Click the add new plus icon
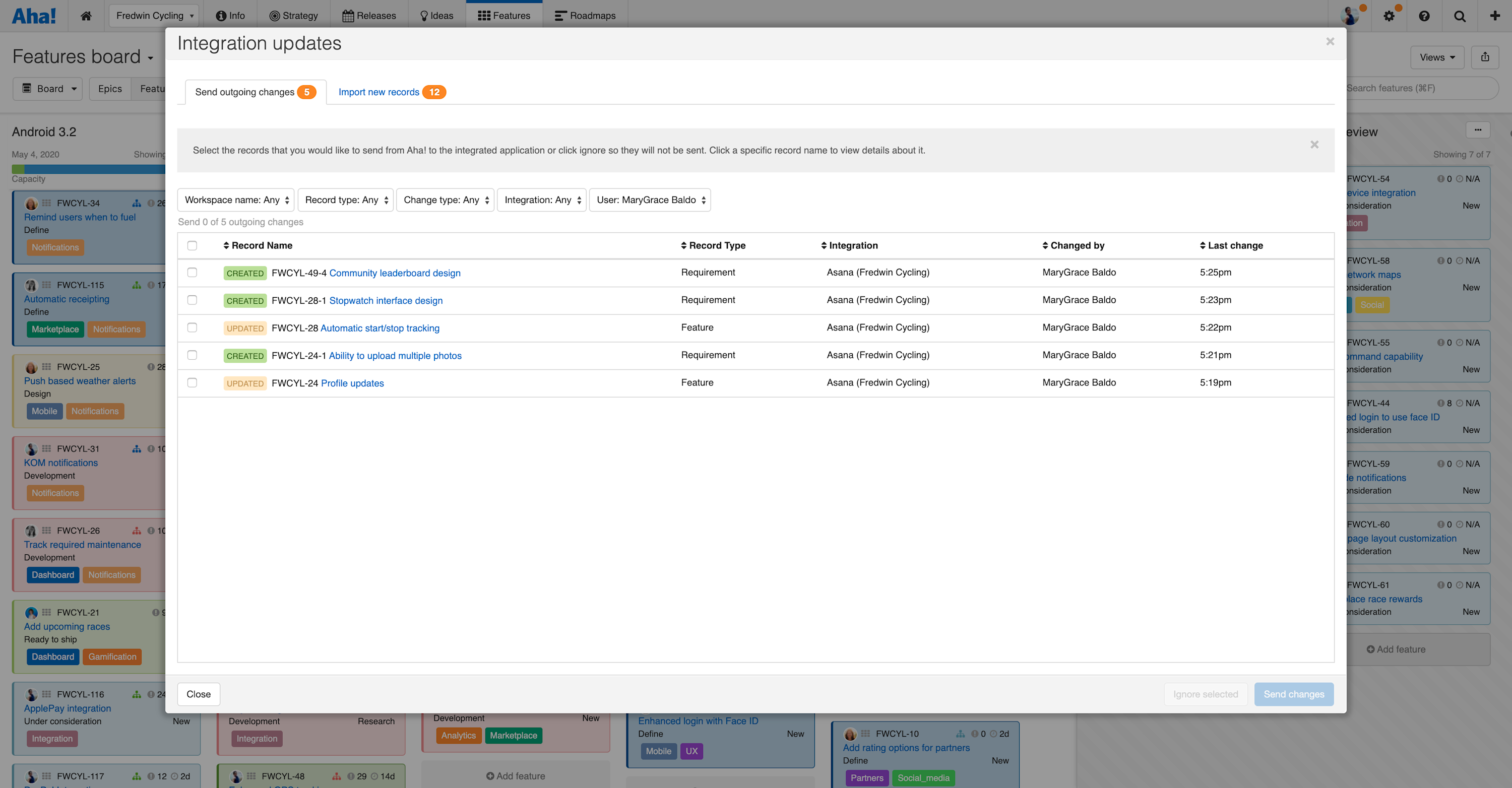1512x788 pixels. (x=1494, y=16)
